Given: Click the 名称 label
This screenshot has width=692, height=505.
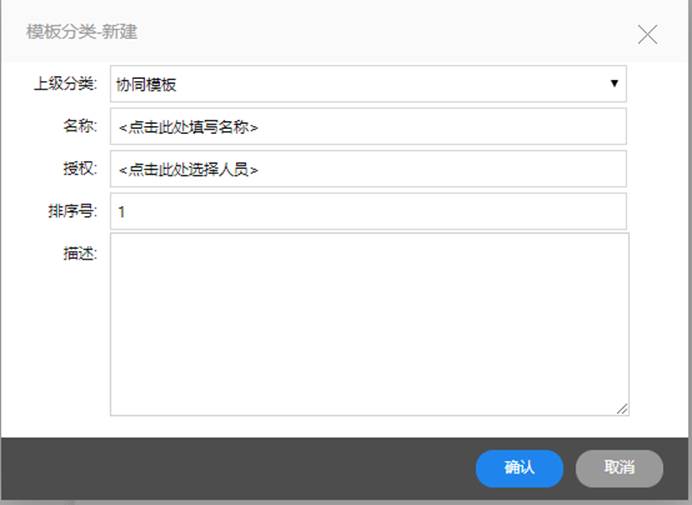Looking at the screenshot, I should coord(80,126).
